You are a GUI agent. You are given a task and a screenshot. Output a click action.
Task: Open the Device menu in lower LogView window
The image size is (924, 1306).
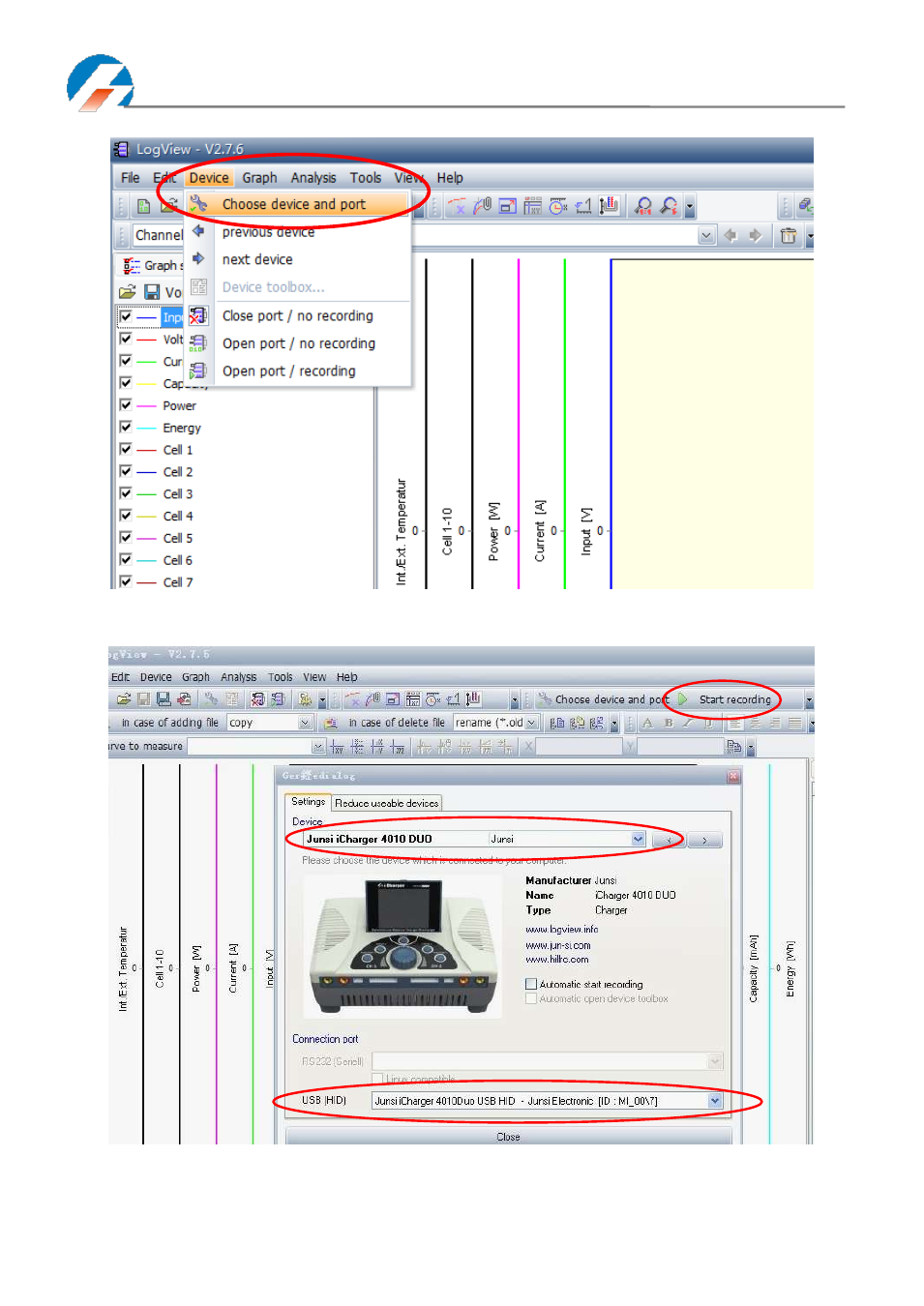pyautogui.click(x=156, y=677)
